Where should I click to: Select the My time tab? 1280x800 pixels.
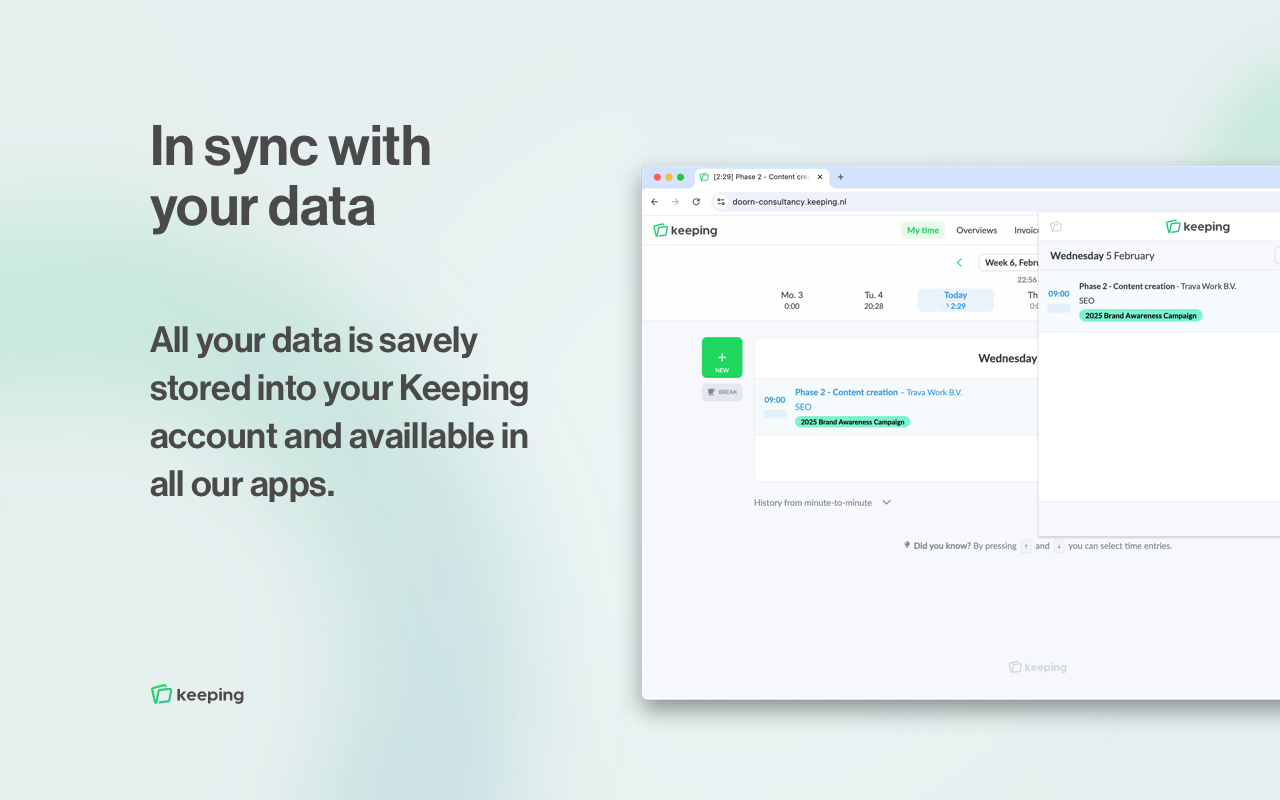pos(922,230)
